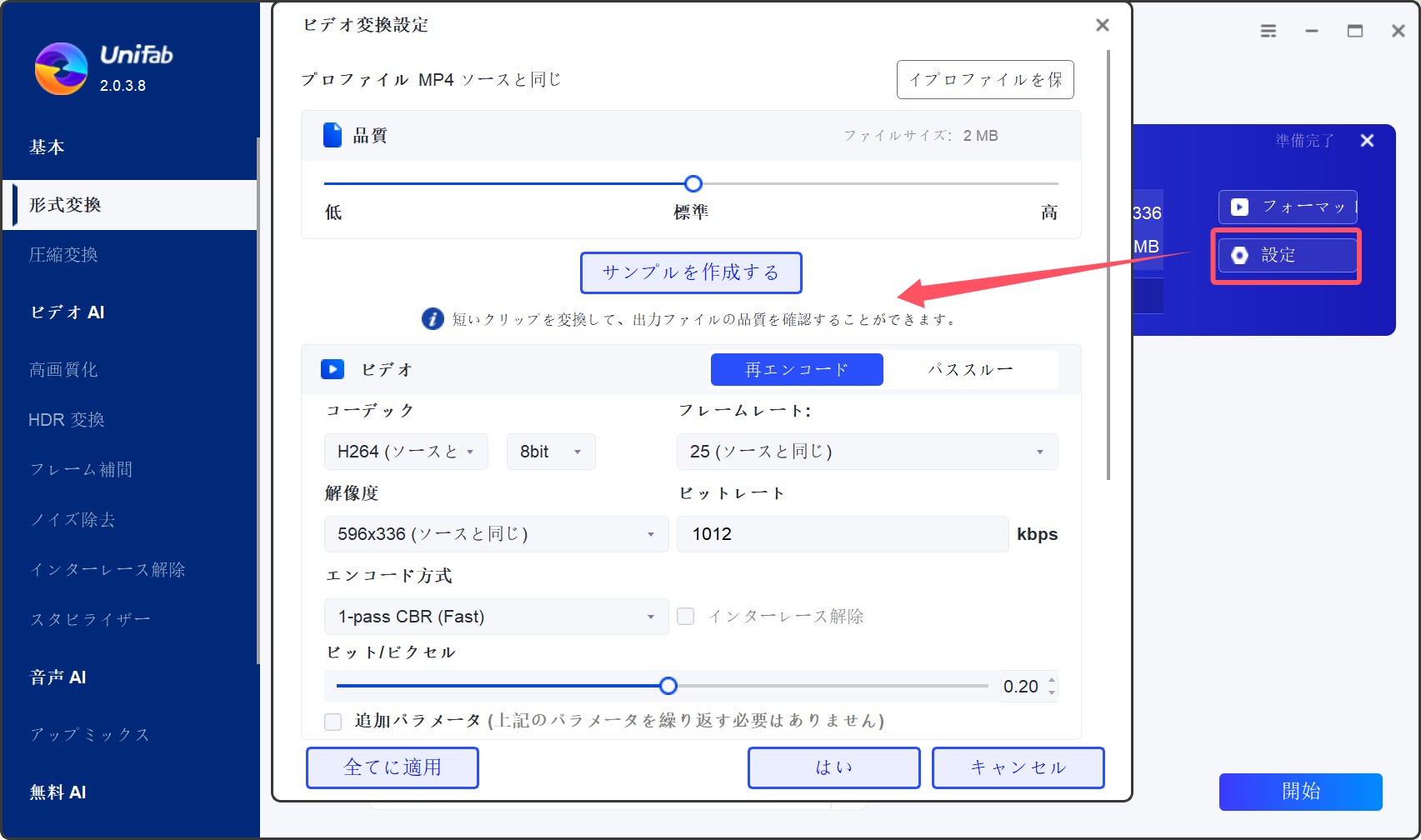Click the 設定 gear icon

coord(1240,255)
